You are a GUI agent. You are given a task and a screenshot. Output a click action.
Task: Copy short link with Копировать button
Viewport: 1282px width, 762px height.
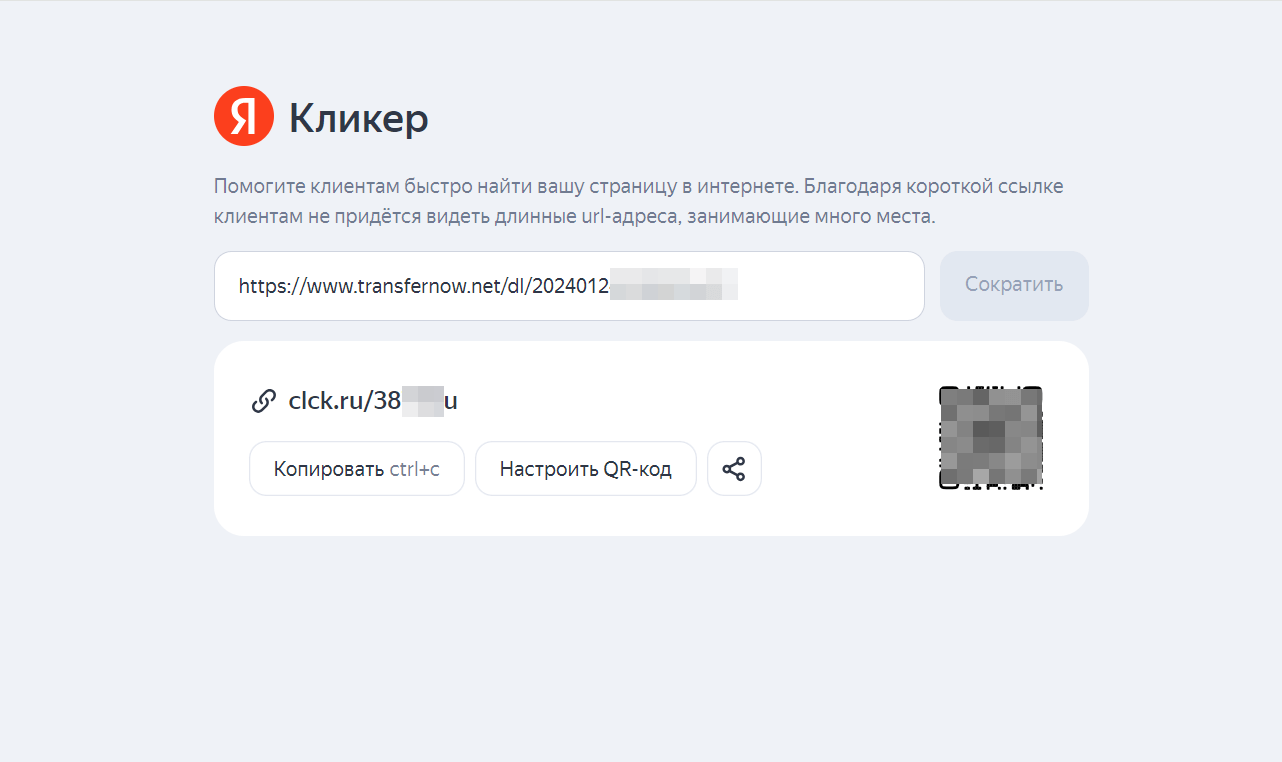click(357, 469)
